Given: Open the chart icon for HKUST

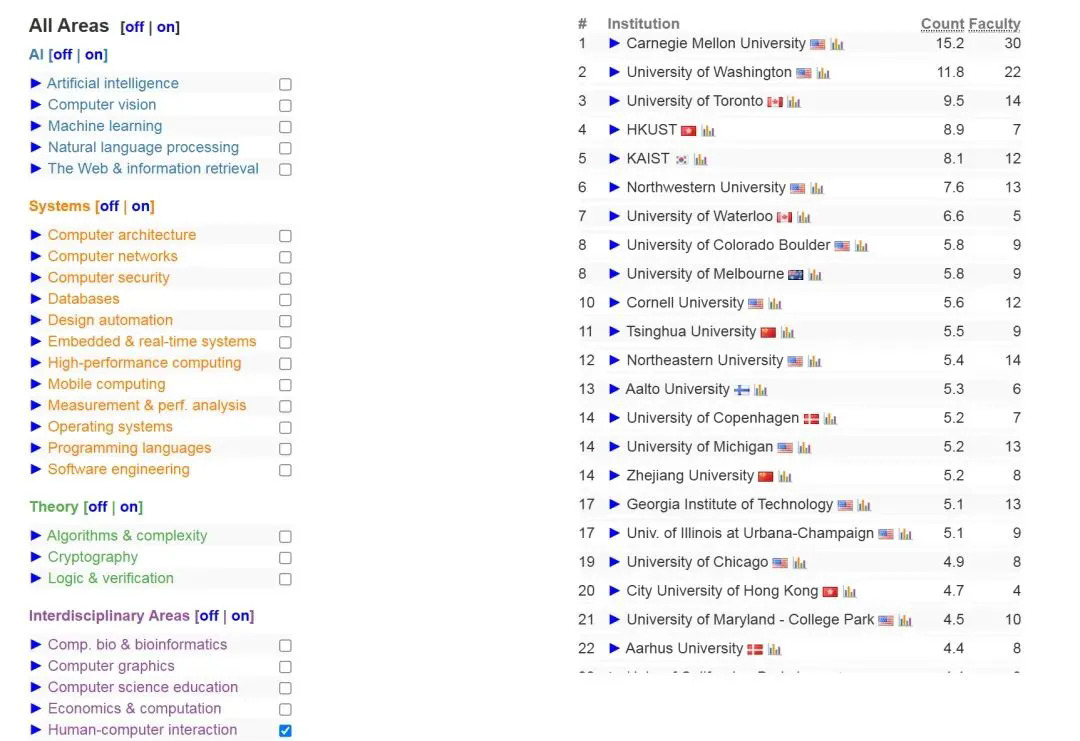Looking at the screenshot, I should [x=708, y=131].
